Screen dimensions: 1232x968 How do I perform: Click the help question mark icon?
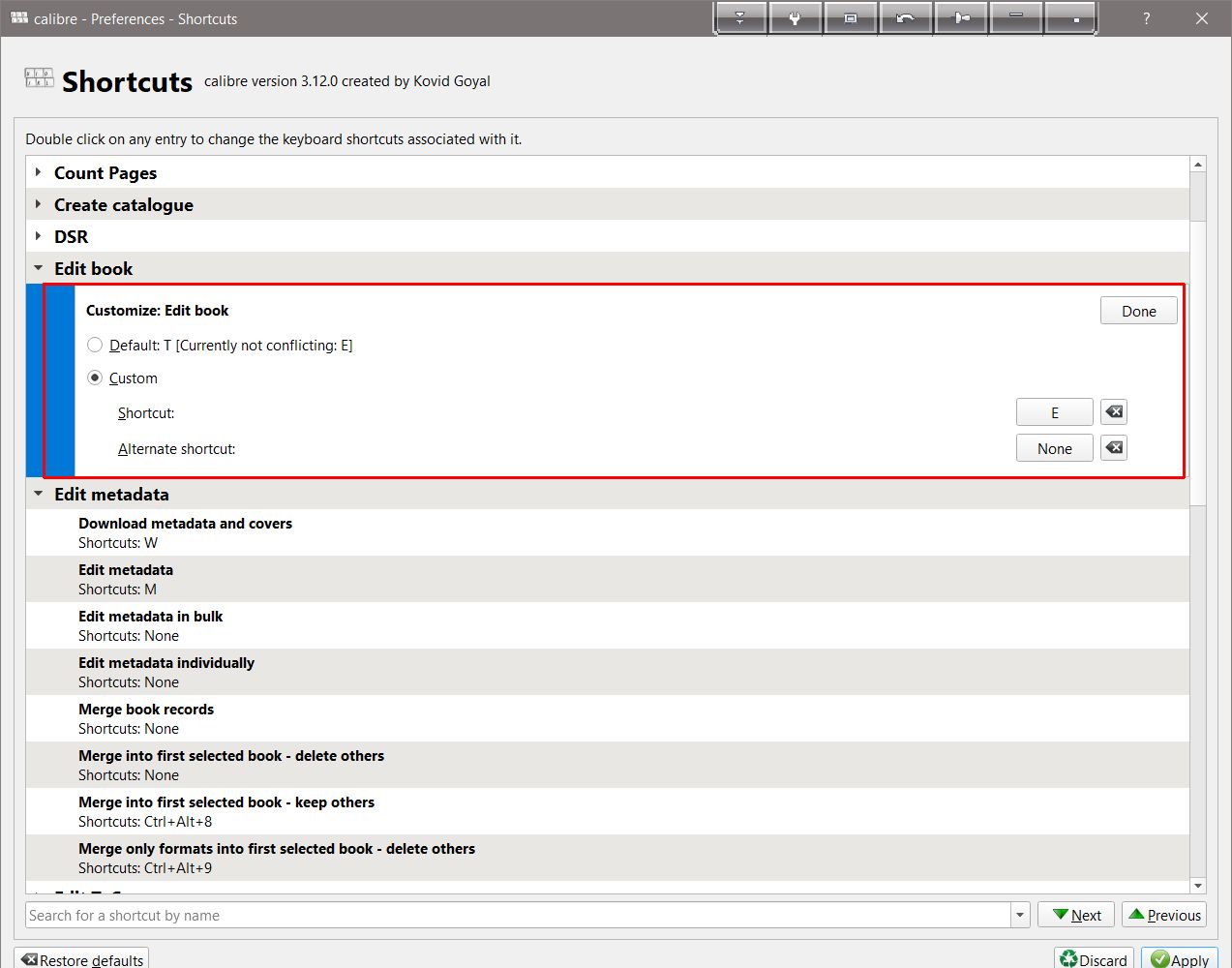[1146, 18]
